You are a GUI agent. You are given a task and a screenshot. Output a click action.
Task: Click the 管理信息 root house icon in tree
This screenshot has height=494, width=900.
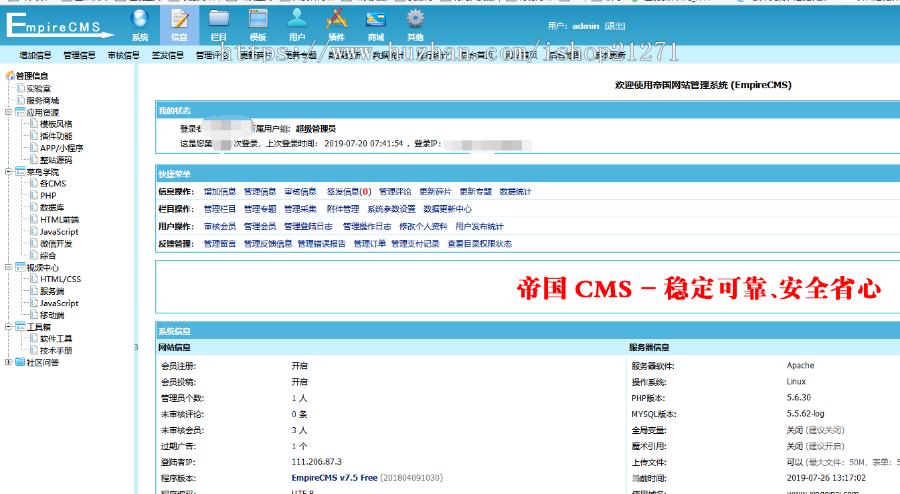[10, 75]
